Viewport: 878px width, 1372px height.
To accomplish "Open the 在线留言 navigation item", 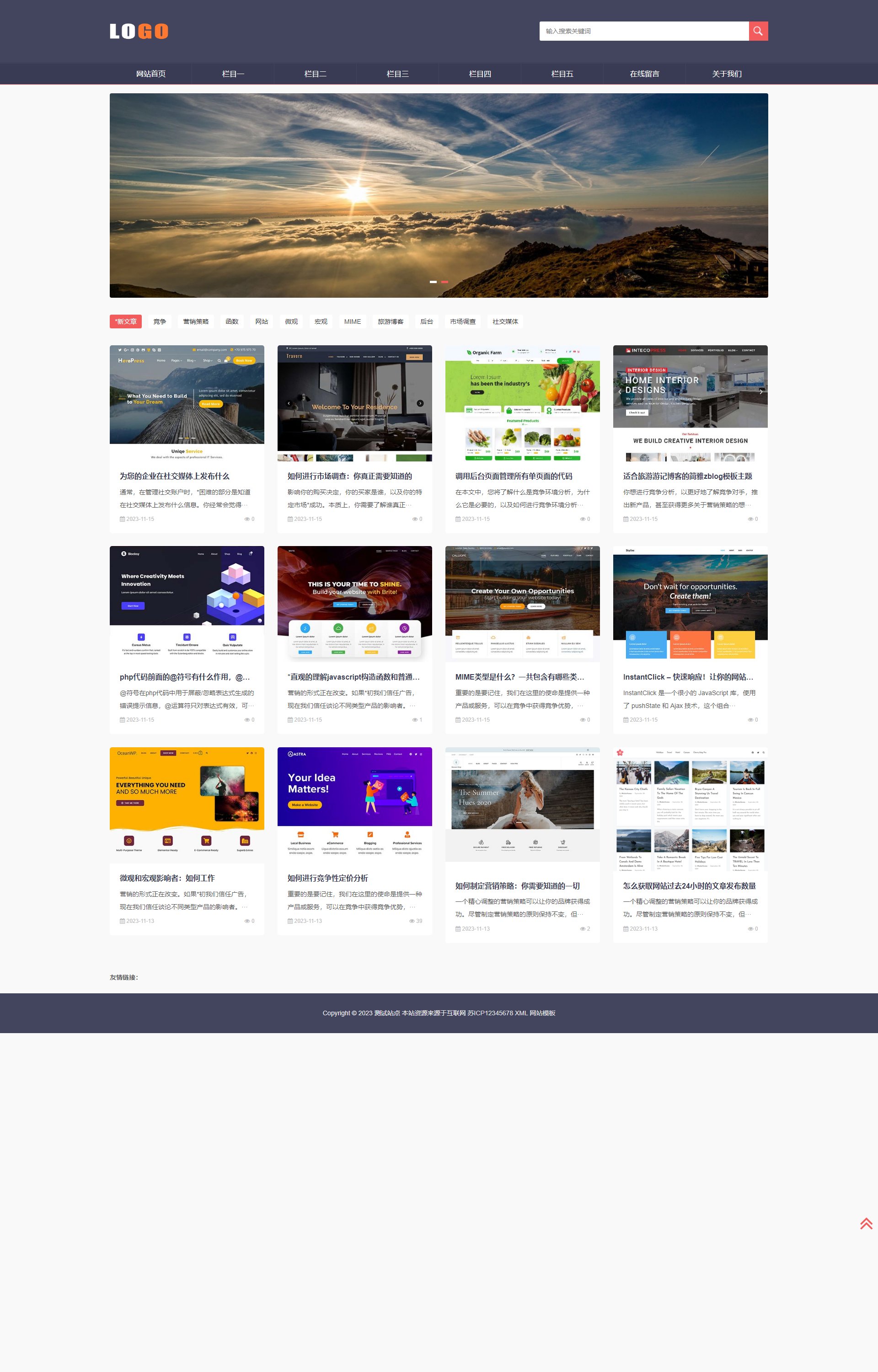I will 644,74.
